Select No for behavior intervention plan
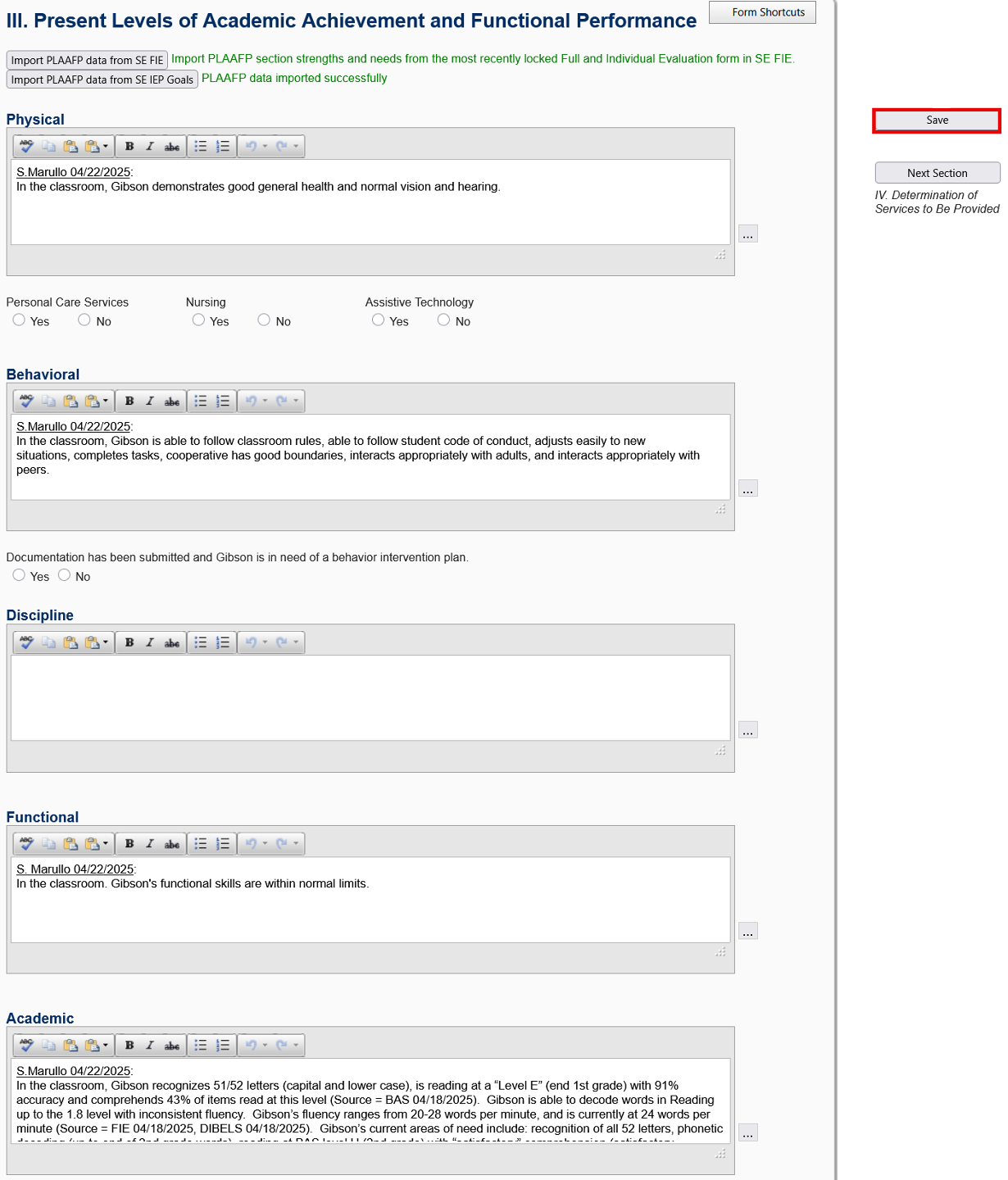Viewport: 1008px width, 1180px height. click(64, 575)
